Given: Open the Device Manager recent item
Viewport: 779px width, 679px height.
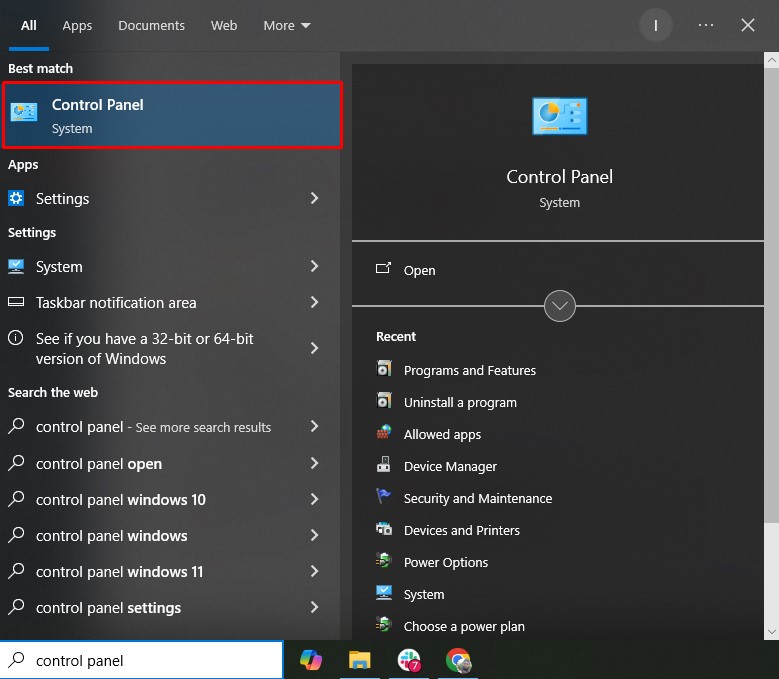Looking at the screenshot, I should click(x=450, y=466).
